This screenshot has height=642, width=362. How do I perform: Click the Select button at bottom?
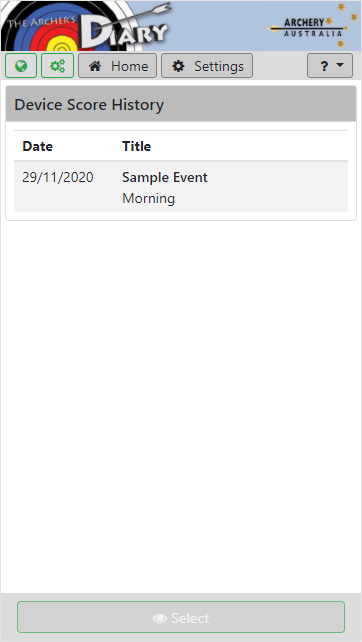(x=181, y=617)
